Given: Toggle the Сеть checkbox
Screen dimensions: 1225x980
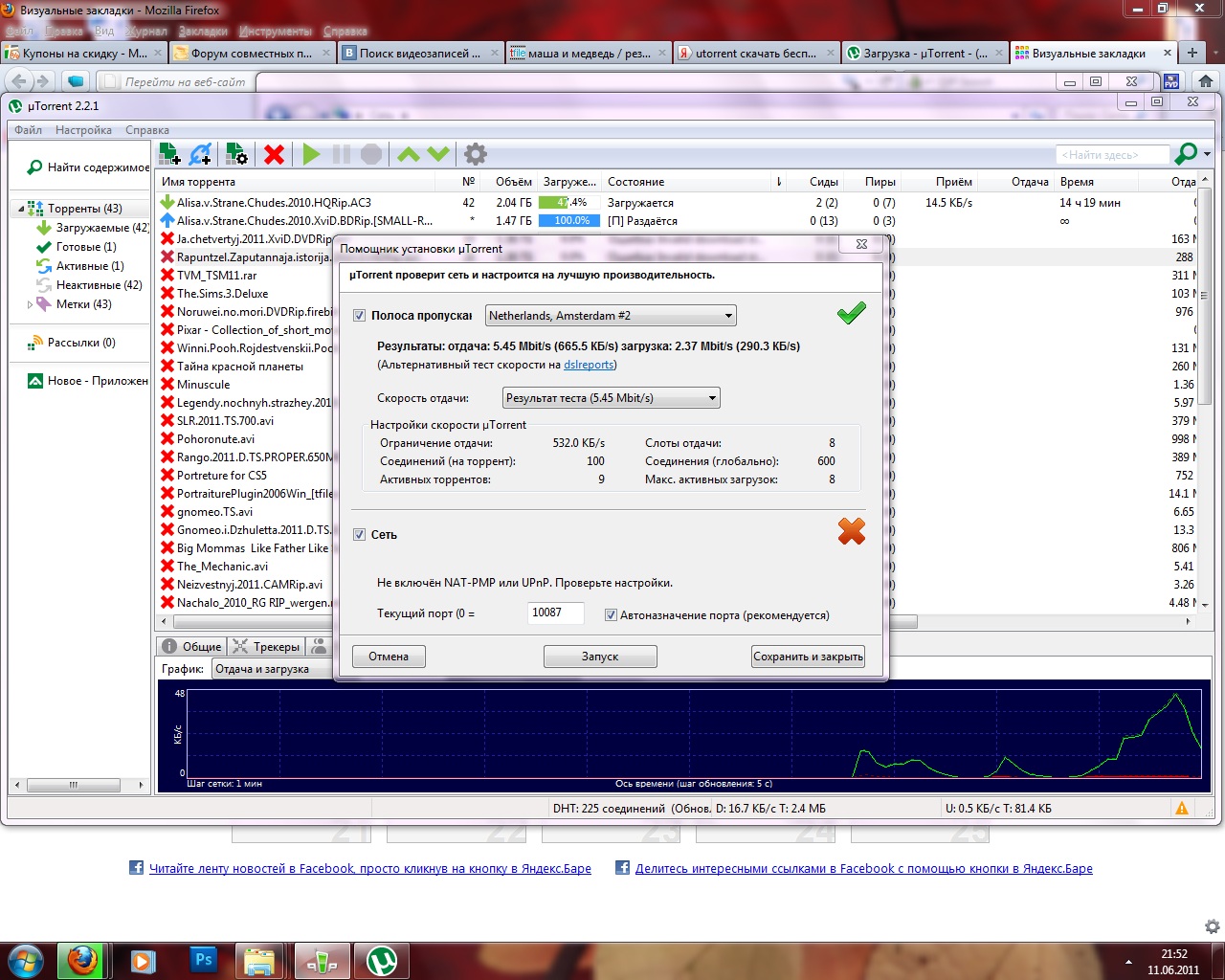Looking at the screenshot, I should coord(360,535).
